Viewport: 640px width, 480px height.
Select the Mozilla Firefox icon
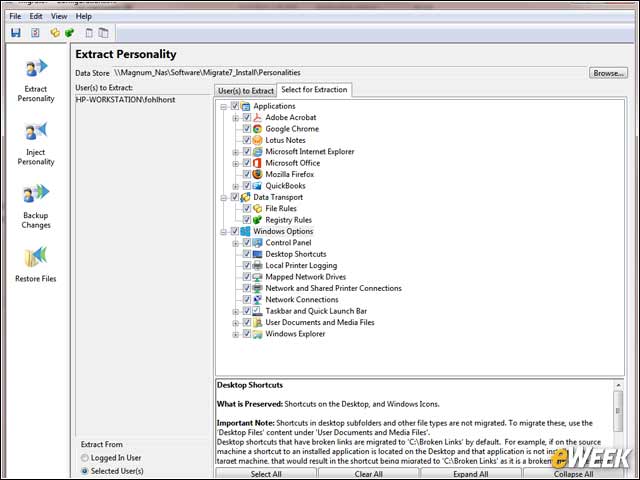257,175
